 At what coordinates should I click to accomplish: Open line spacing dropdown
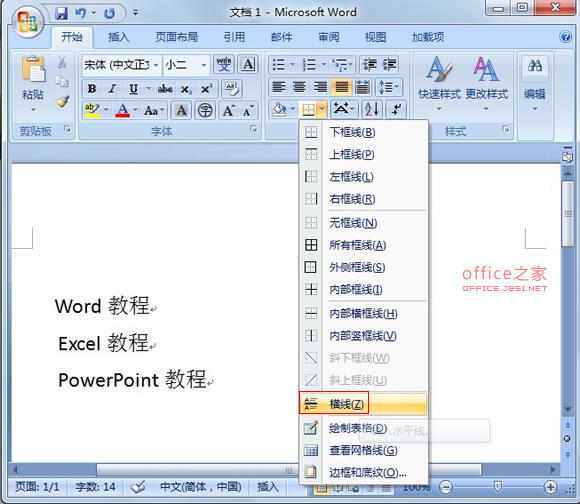[388, 87]
